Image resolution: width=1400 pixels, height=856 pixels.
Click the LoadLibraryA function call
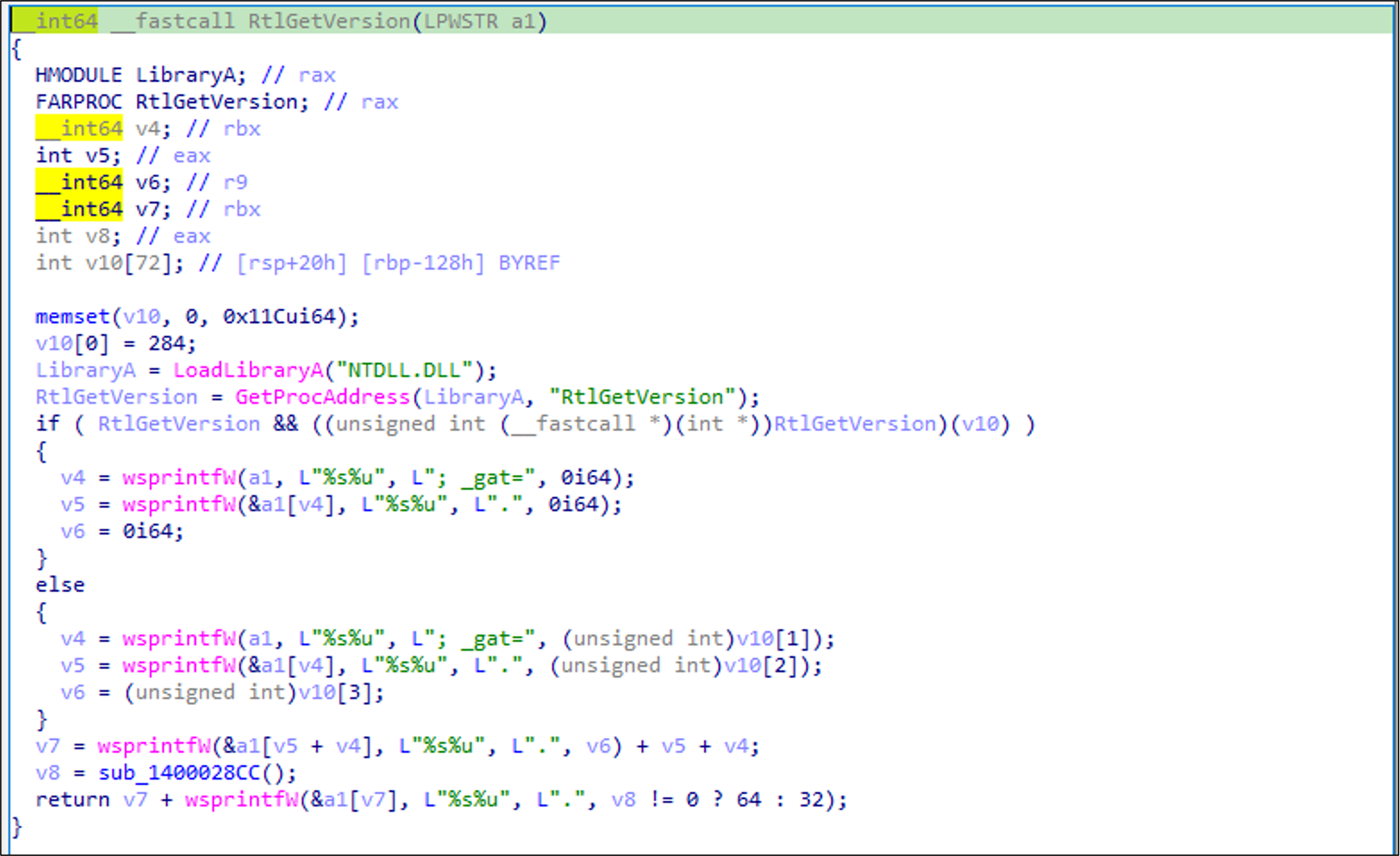(x=247, y=370)
